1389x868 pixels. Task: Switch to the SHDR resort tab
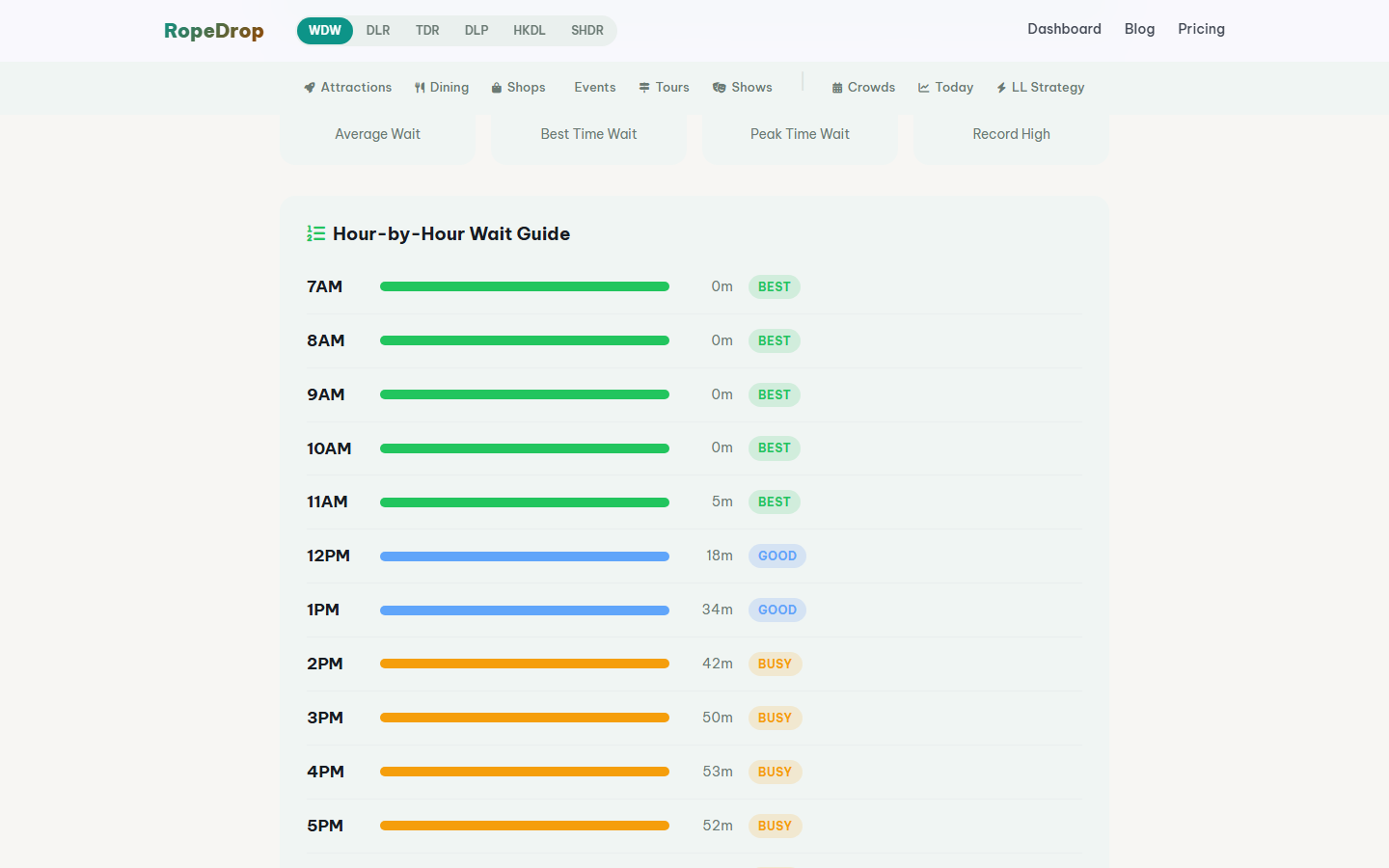[x=587, y=31]
